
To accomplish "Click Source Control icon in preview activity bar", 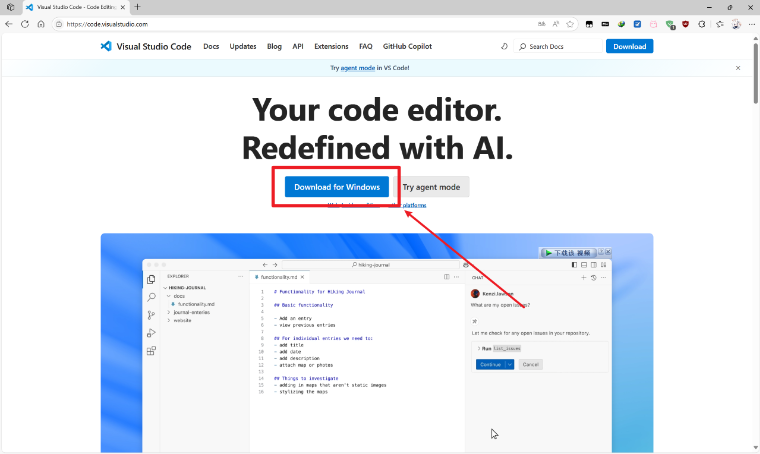I will [x=151, y=315].
